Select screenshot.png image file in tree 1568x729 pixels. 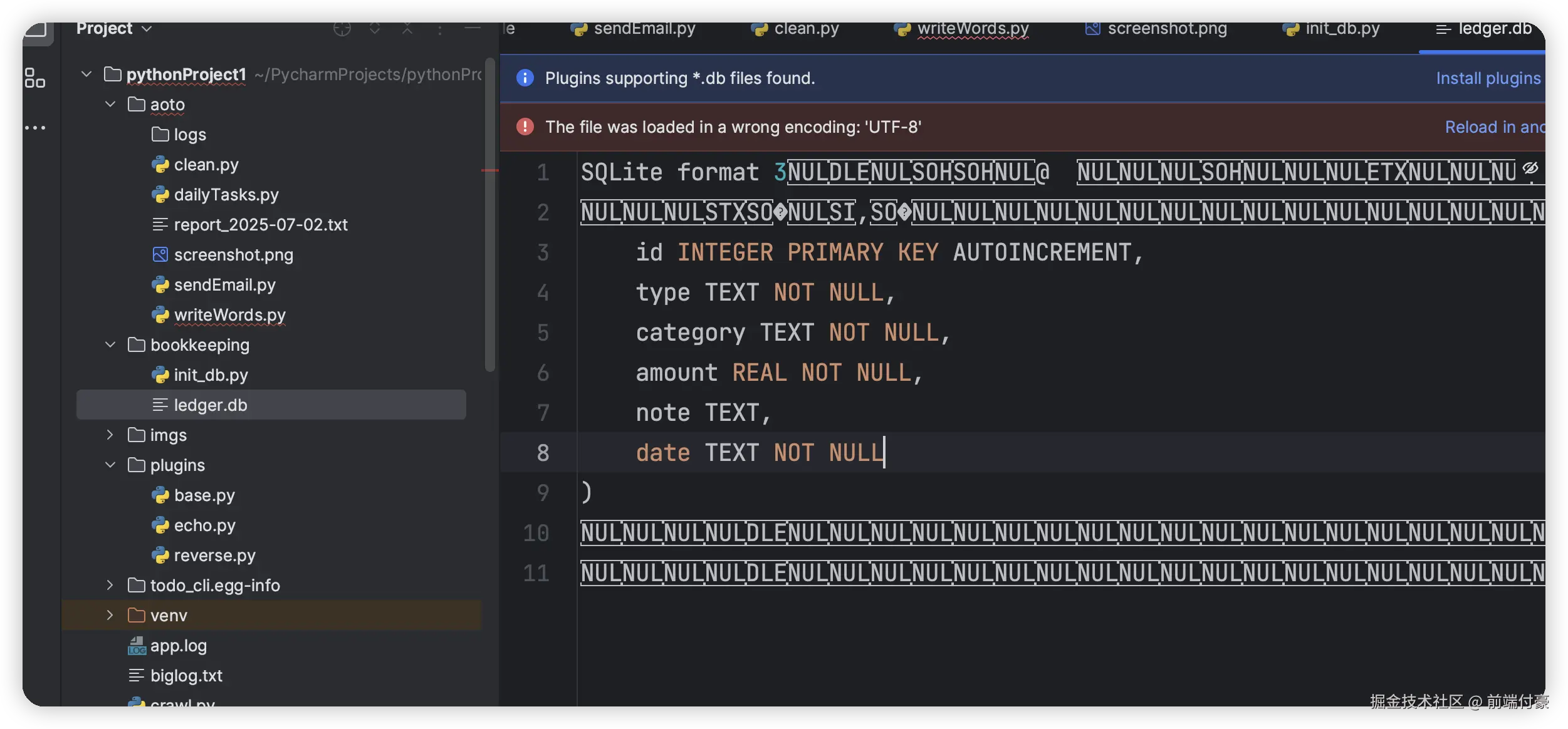(233, 255)
